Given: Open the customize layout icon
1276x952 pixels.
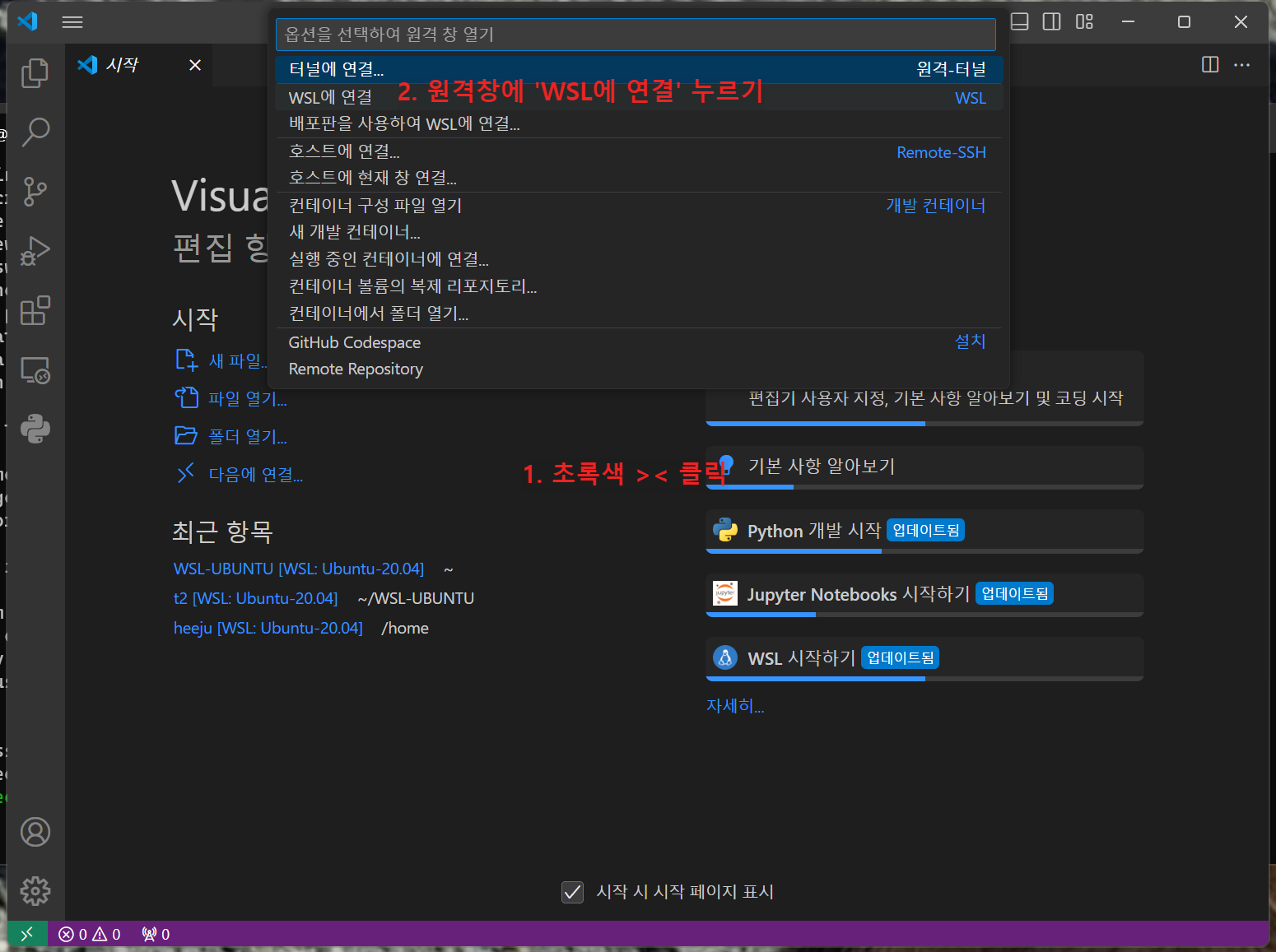Looking at the screenshot, I should coord(1085,21).
